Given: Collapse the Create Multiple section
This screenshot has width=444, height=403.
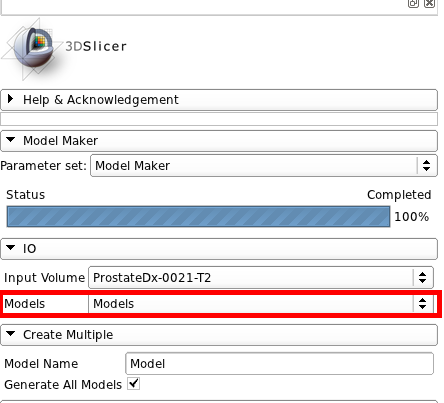Looking at the screenshot, I should point(219,335).
